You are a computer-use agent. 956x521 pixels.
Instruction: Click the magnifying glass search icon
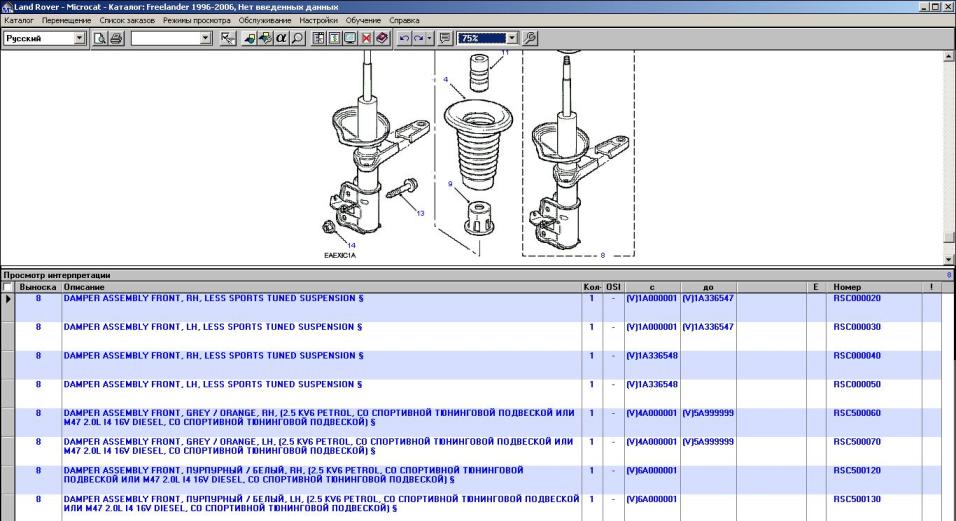297,38
